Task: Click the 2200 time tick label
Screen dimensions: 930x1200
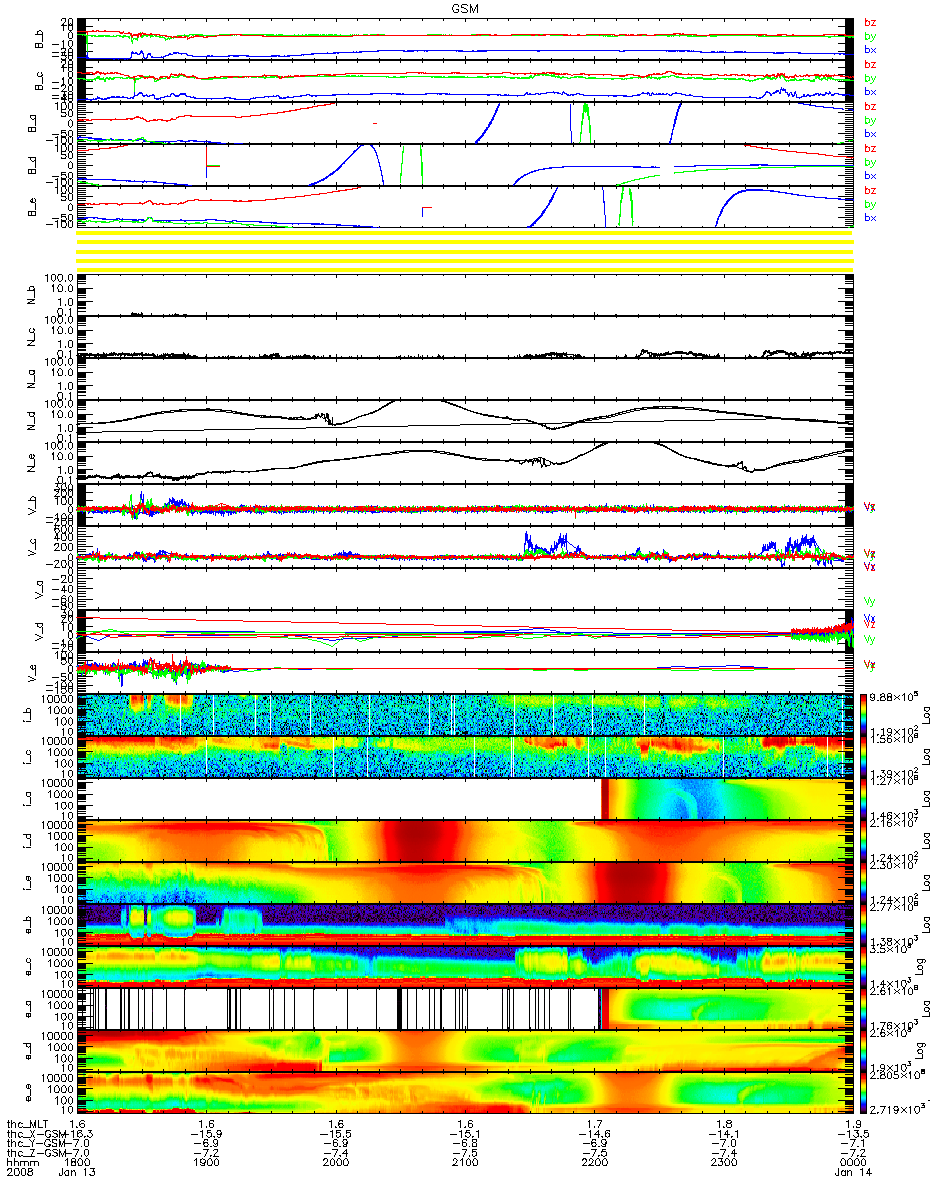Action: click(x=594, y=1162)
